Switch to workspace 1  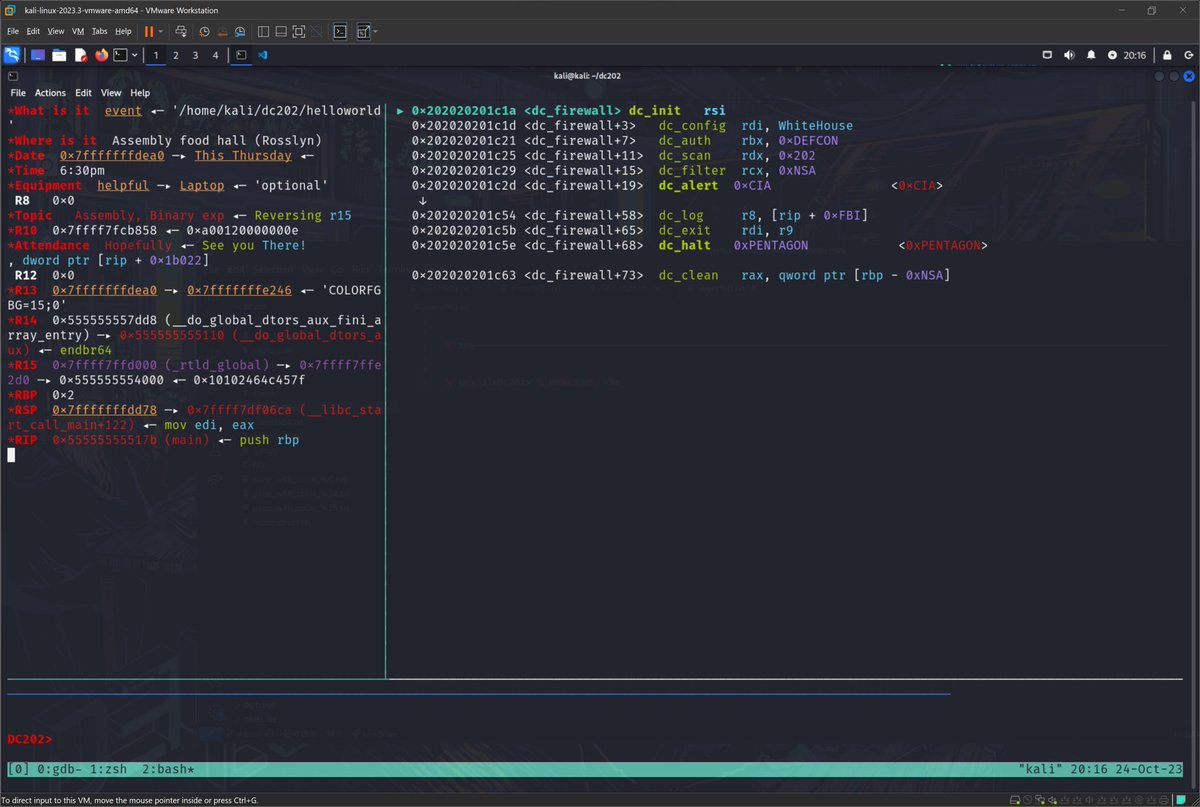(156, 55)
